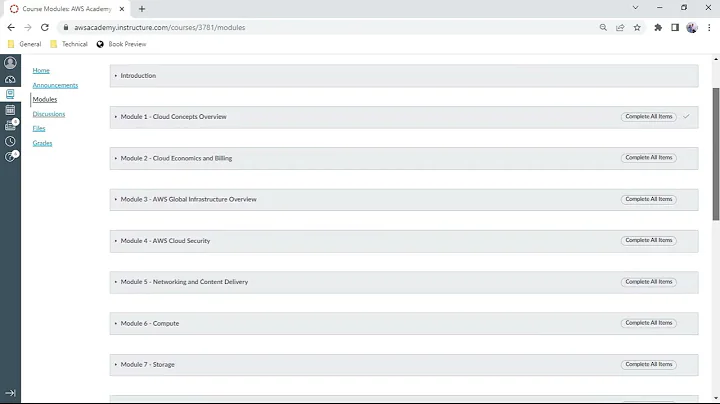Share this page using the share icon
Screen dimensions: 720x404
[620, 28]
